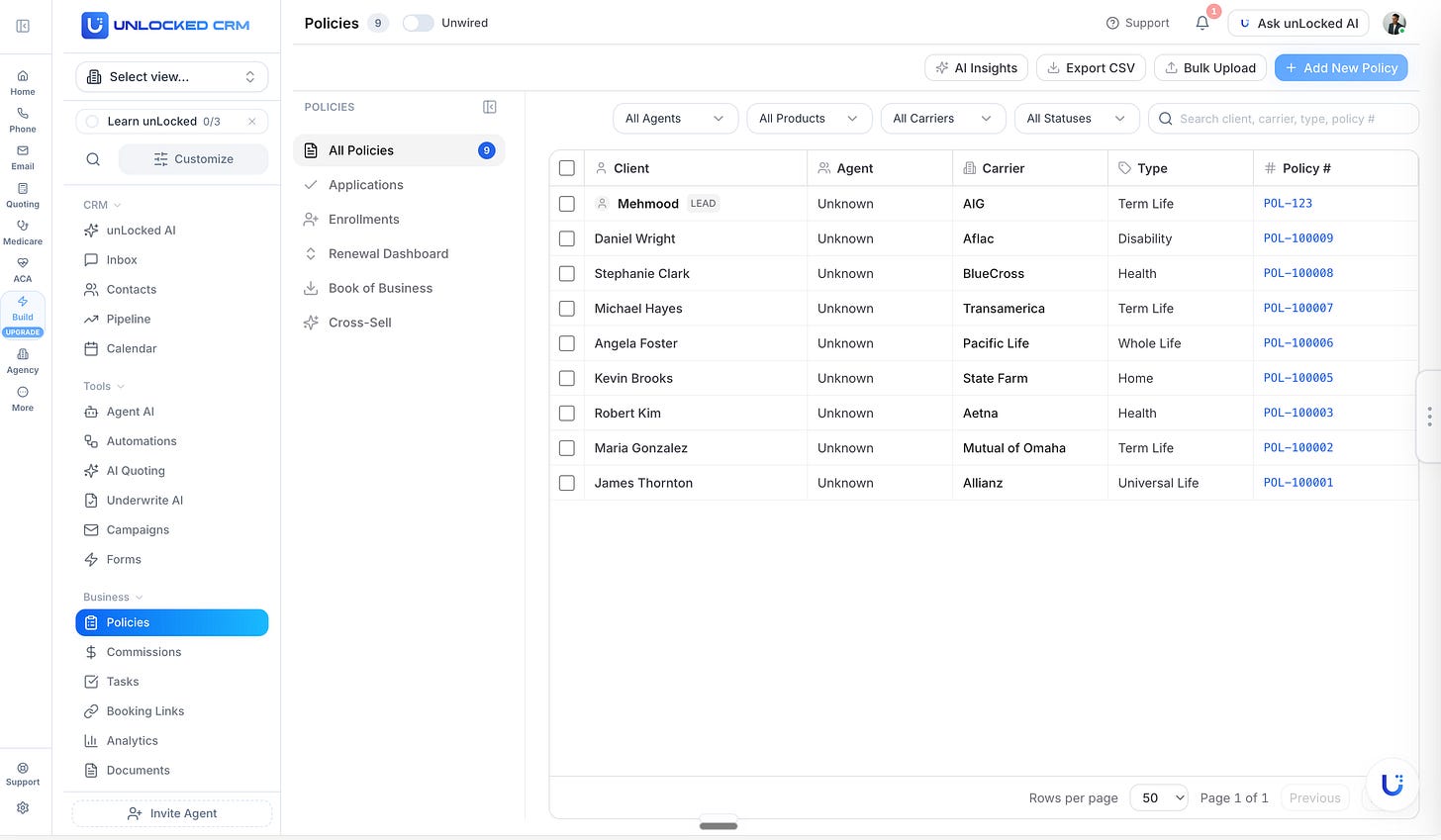Image resolution: width=1441 pixels, height=840 pixels.
Task: Toggle the Unwired switch
Action: 418,23
